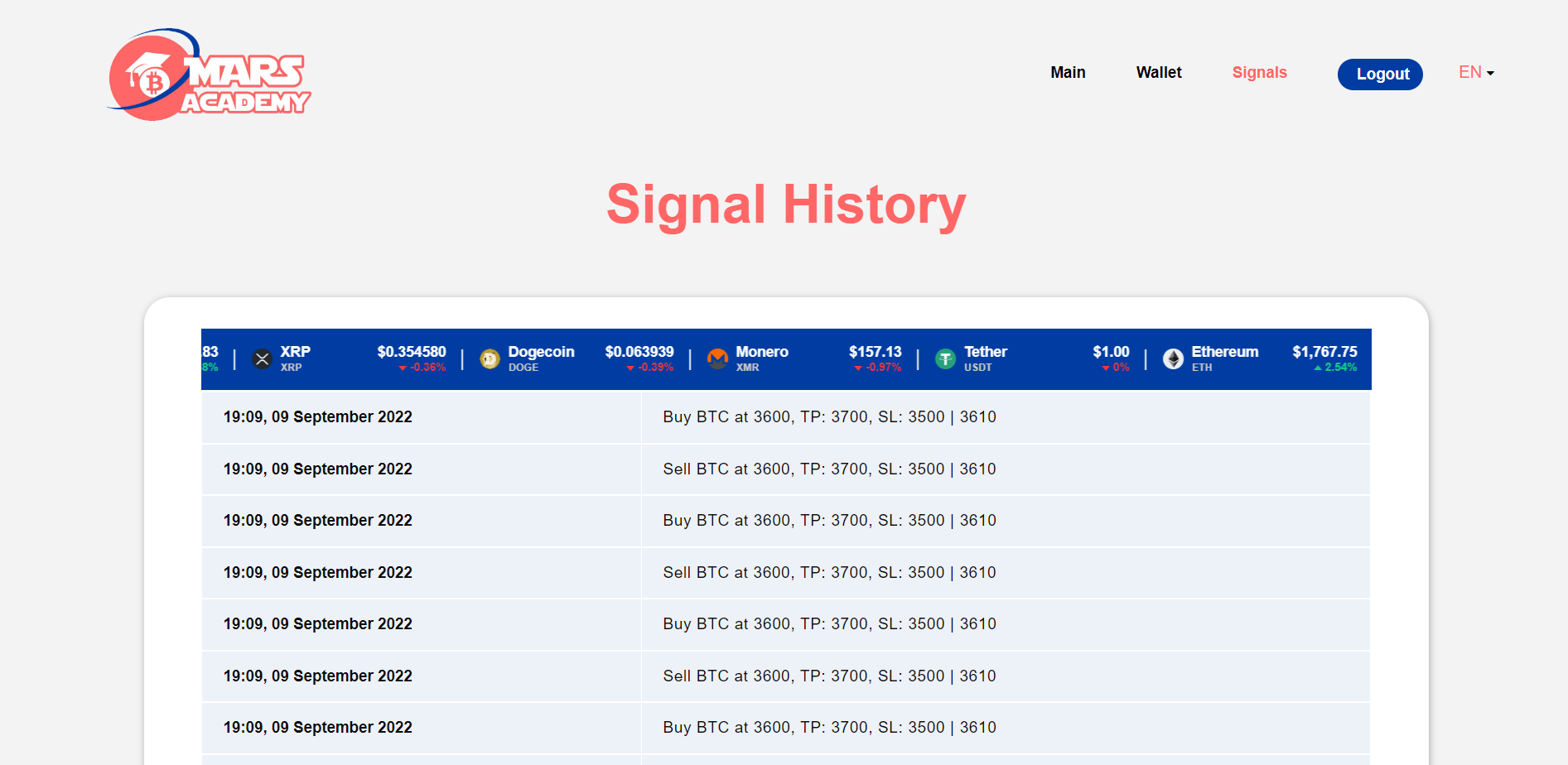
Task: Click the Ethereum price $1,767.75
Action: (1324, 352)
